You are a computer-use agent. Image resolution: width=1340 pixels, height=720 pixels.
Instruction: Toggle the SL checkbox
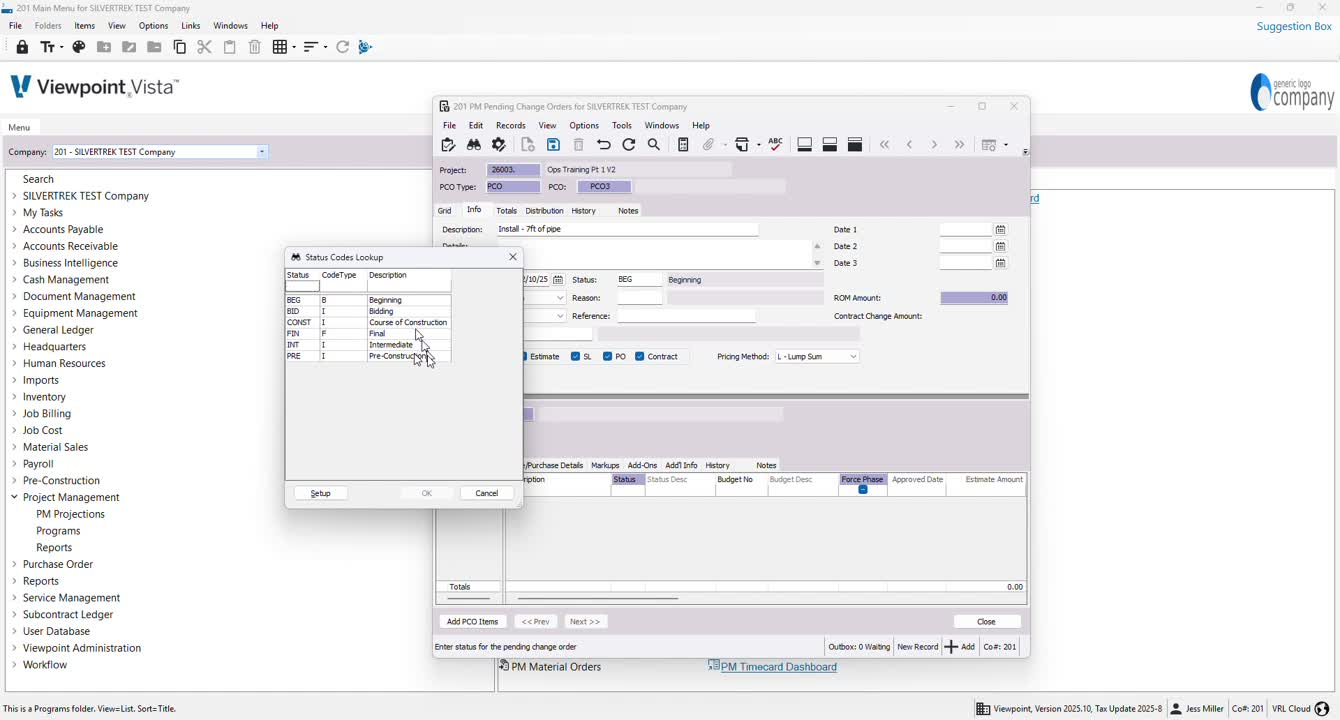(x=575, y=356)
